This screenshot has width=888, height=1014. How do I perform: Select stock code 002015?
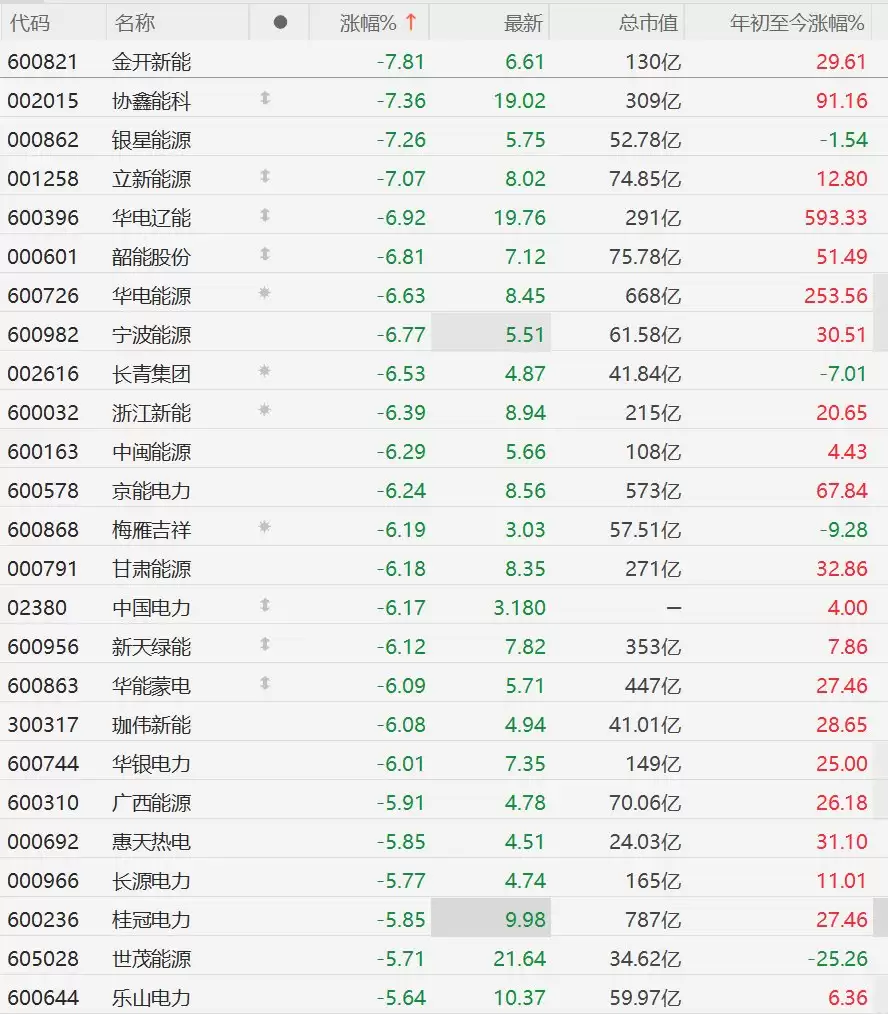coord(43,101)
